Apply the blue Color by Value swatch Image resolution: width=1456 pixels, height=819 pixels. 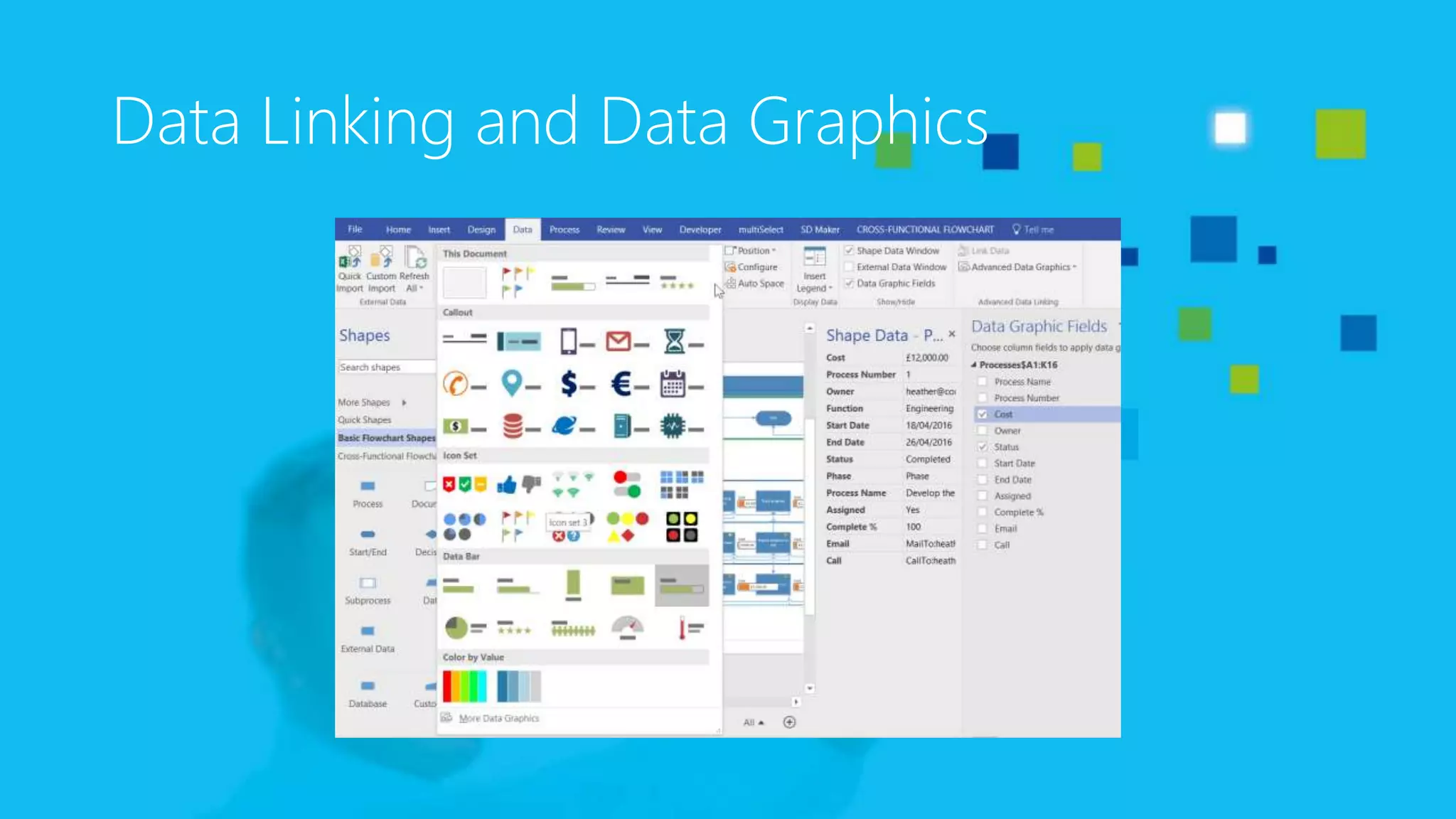click(519, 687)
